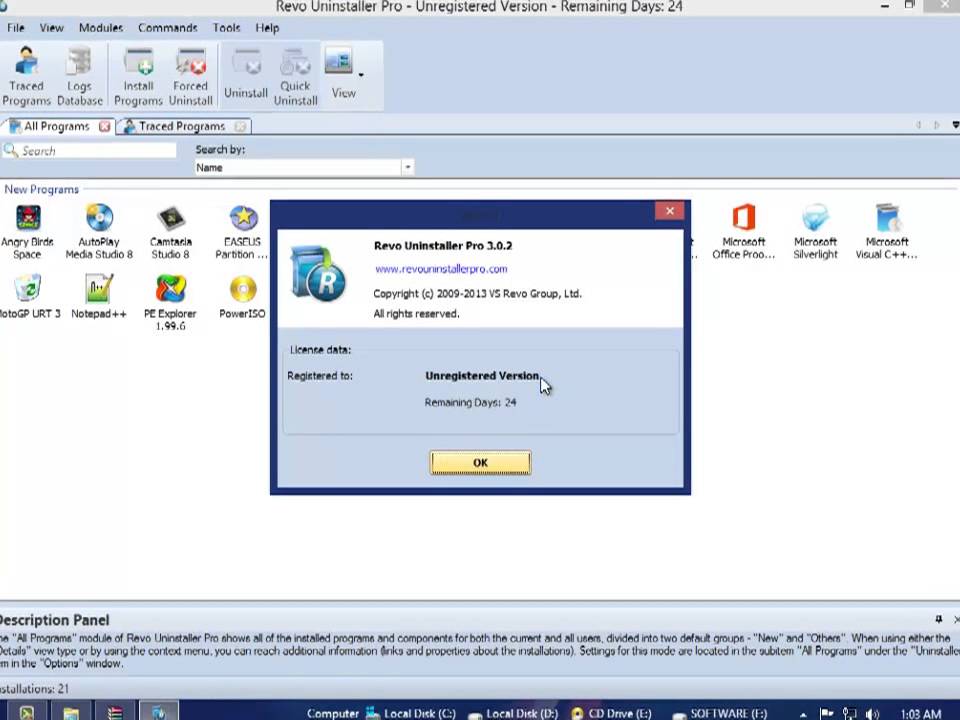Viewport: 960px width, 720px height.
Task: Open the Tools menu
Action: click(x=226, y=28)
